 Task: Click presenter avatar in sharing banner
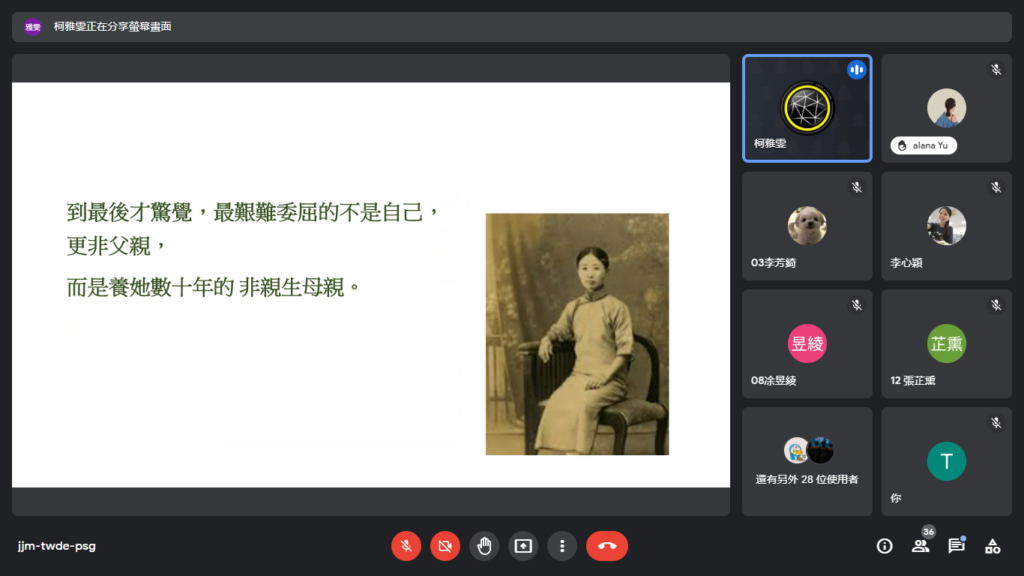[x=33, y=27]
